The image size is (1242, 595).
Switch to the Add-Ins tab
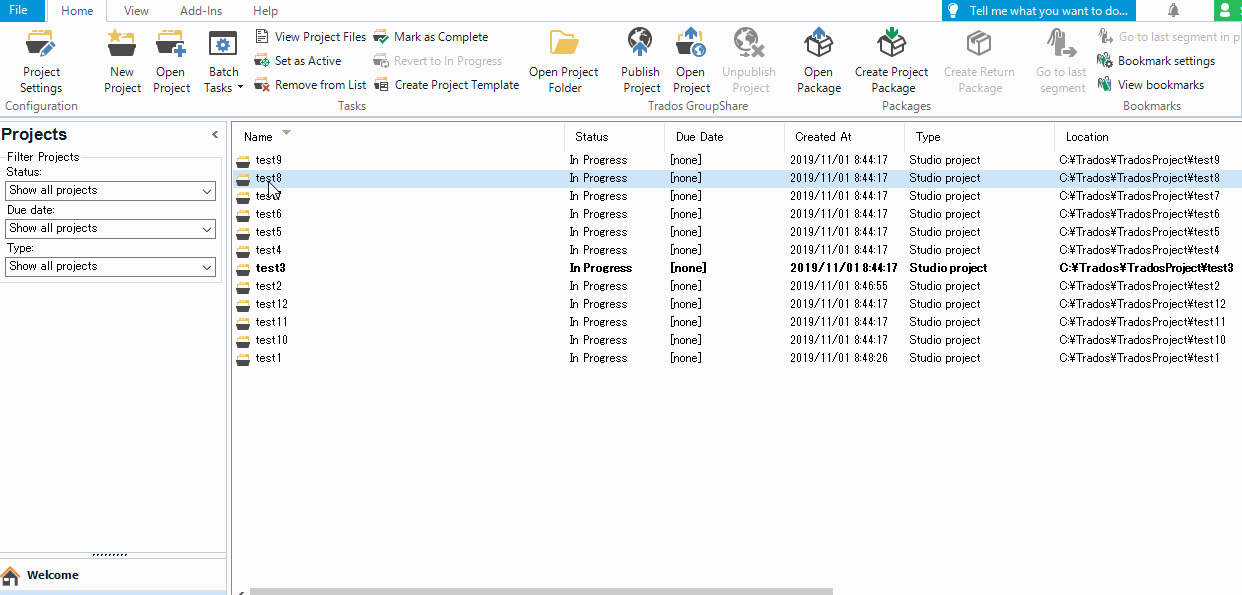tap(201, 11)
